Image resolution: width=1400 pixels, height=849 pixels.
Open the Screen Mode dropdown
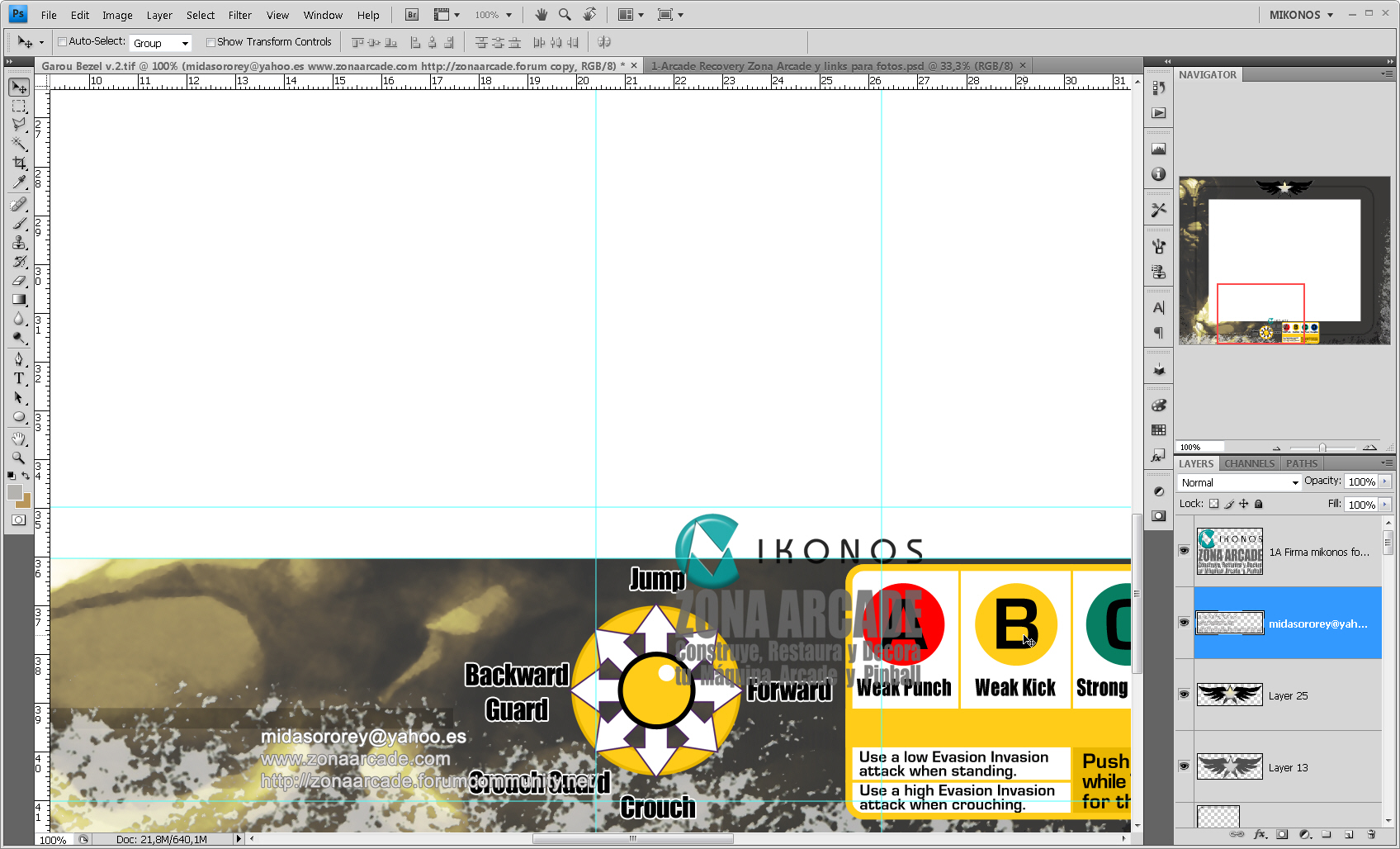pos(670,15)
